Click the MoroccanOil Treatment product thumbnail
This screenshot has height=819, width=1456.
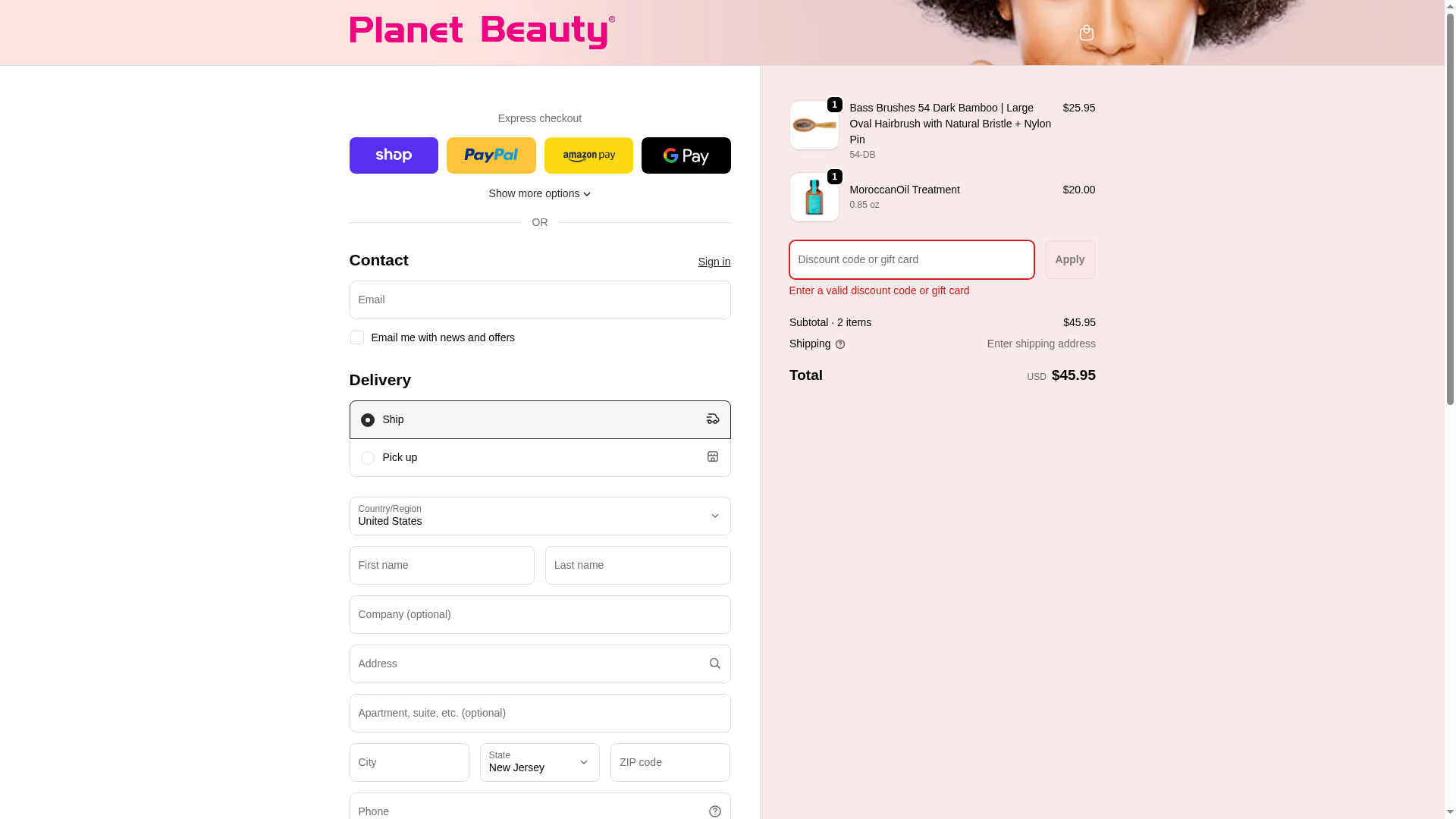[814, 197]
